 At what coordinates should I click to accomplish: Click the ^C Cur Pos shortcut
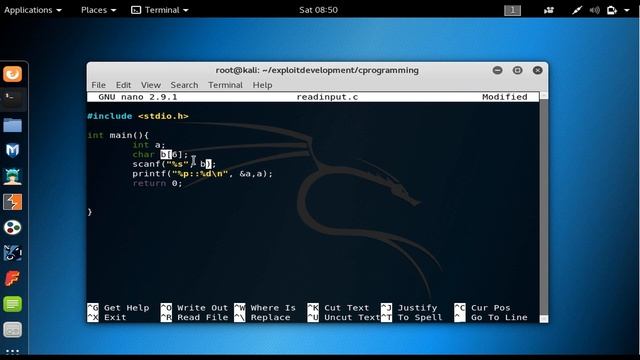482,308
